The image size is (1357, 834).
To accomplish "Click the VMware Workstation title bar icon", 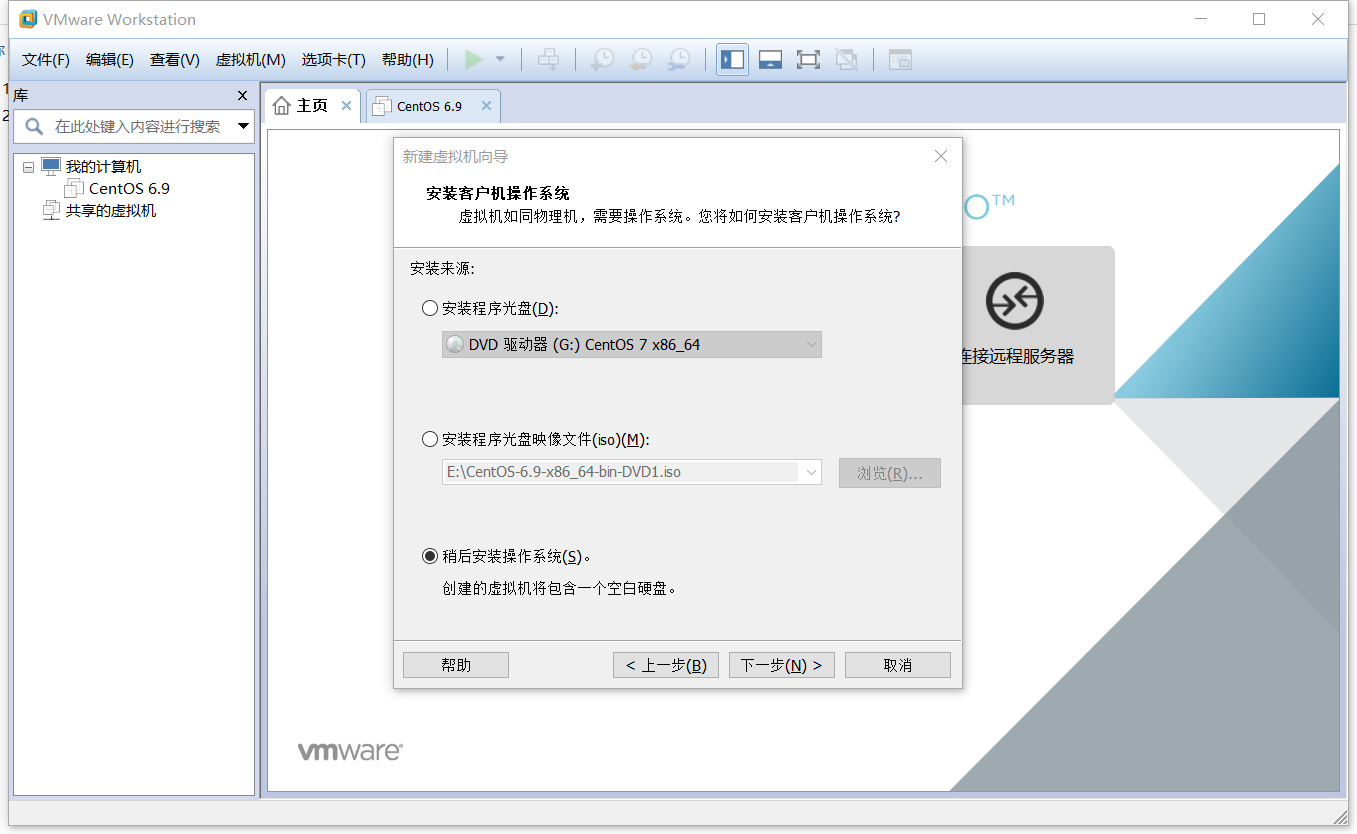I will (x=29, y=19).
